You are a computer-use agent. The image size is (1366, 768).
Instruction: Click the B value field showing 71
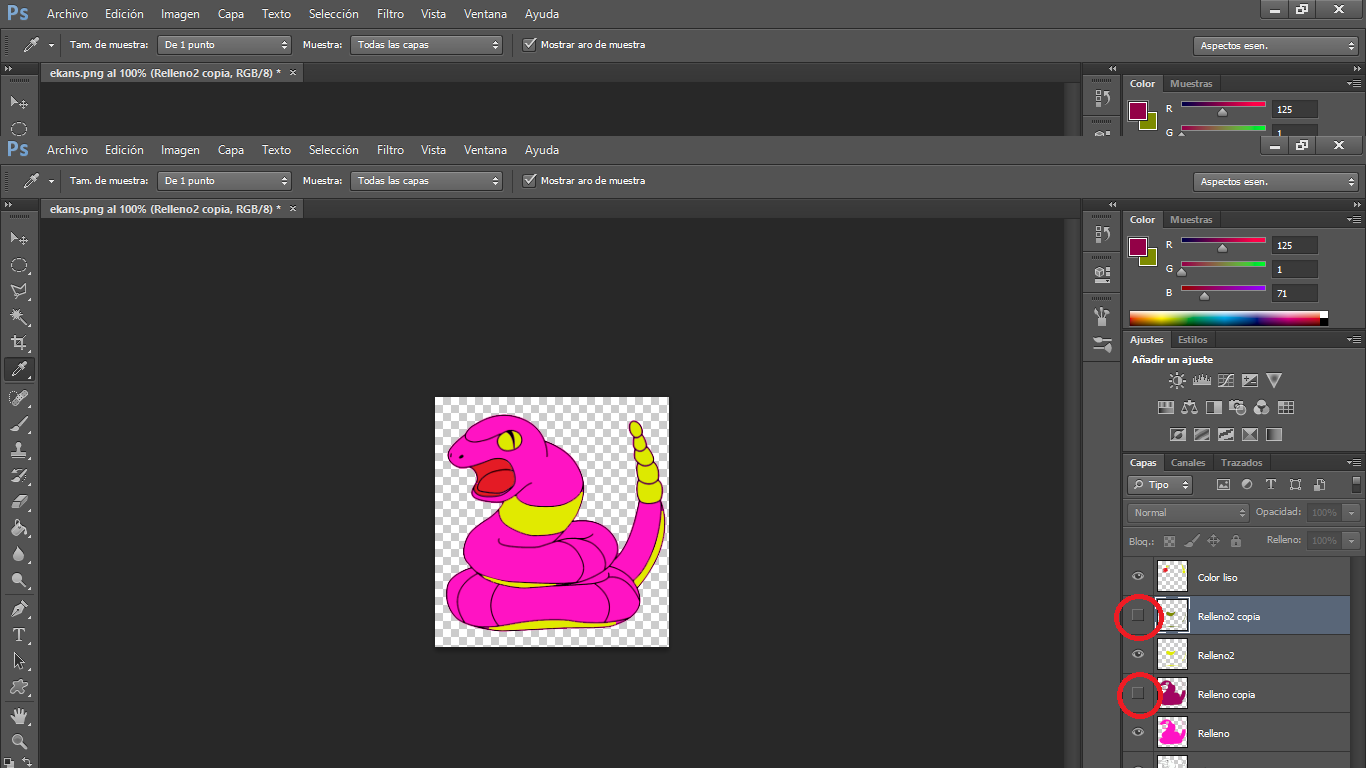tap(1294, 293)
